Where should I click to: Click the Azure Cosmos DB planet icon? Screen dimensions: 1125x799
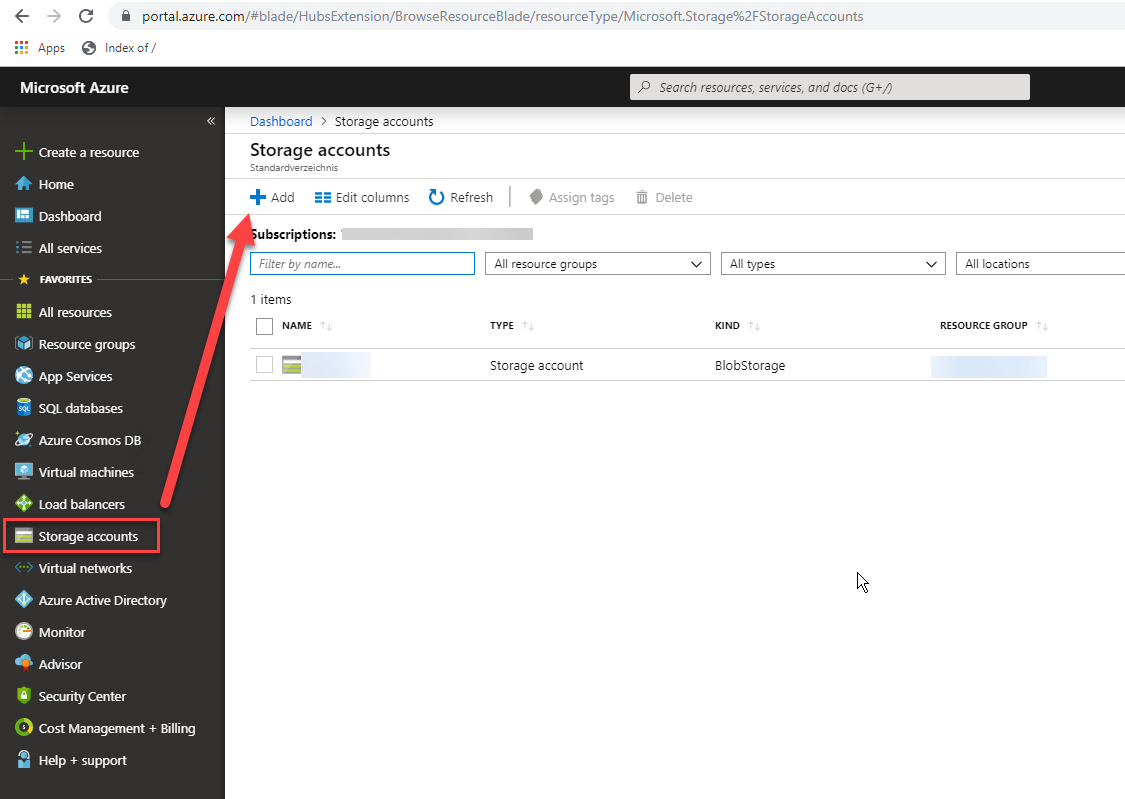[24, 440]
